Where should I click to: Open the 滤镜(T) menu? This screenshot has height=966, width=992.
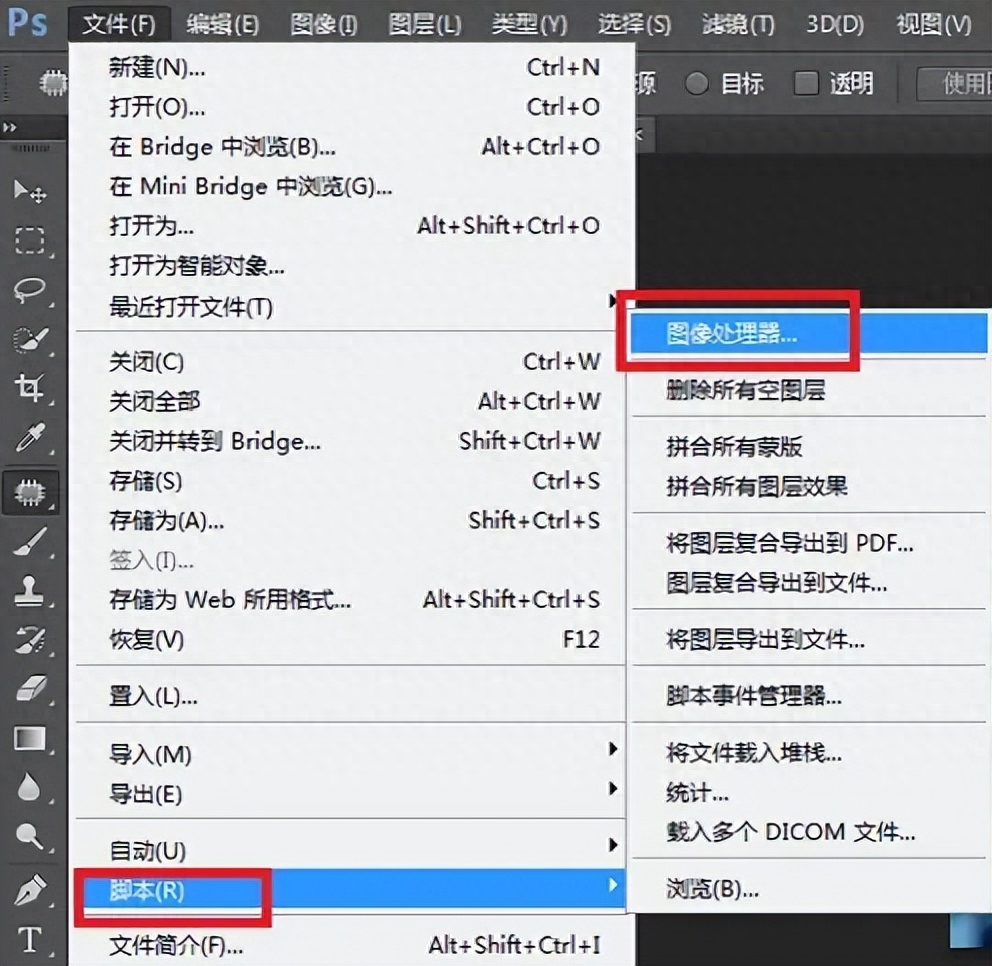pyautogui.click(x=738, y=25)
